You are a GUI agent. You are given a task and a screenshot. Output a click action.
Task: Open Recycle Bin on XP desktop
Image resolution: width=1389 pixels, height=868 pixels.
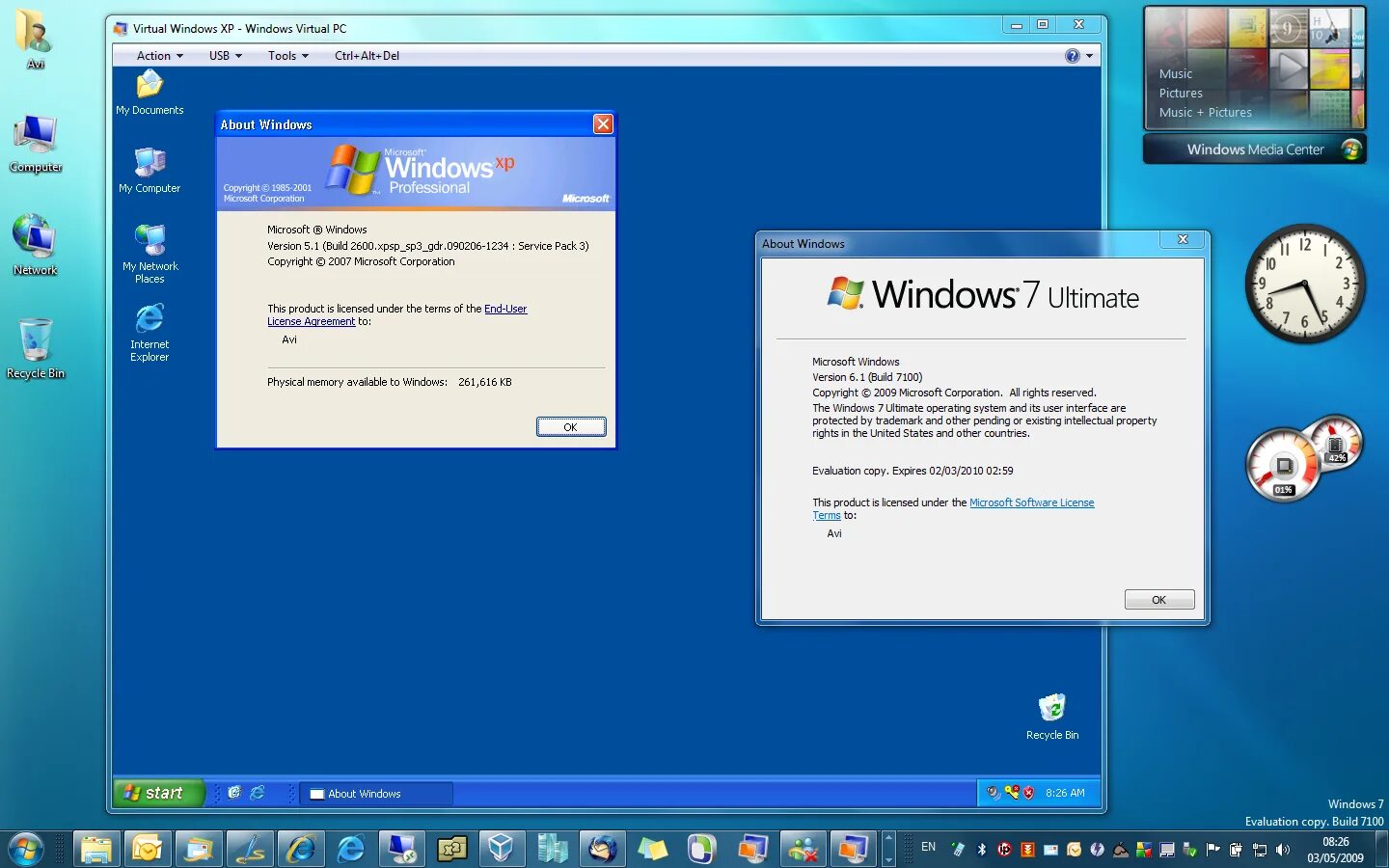[x=1052, y=717]
